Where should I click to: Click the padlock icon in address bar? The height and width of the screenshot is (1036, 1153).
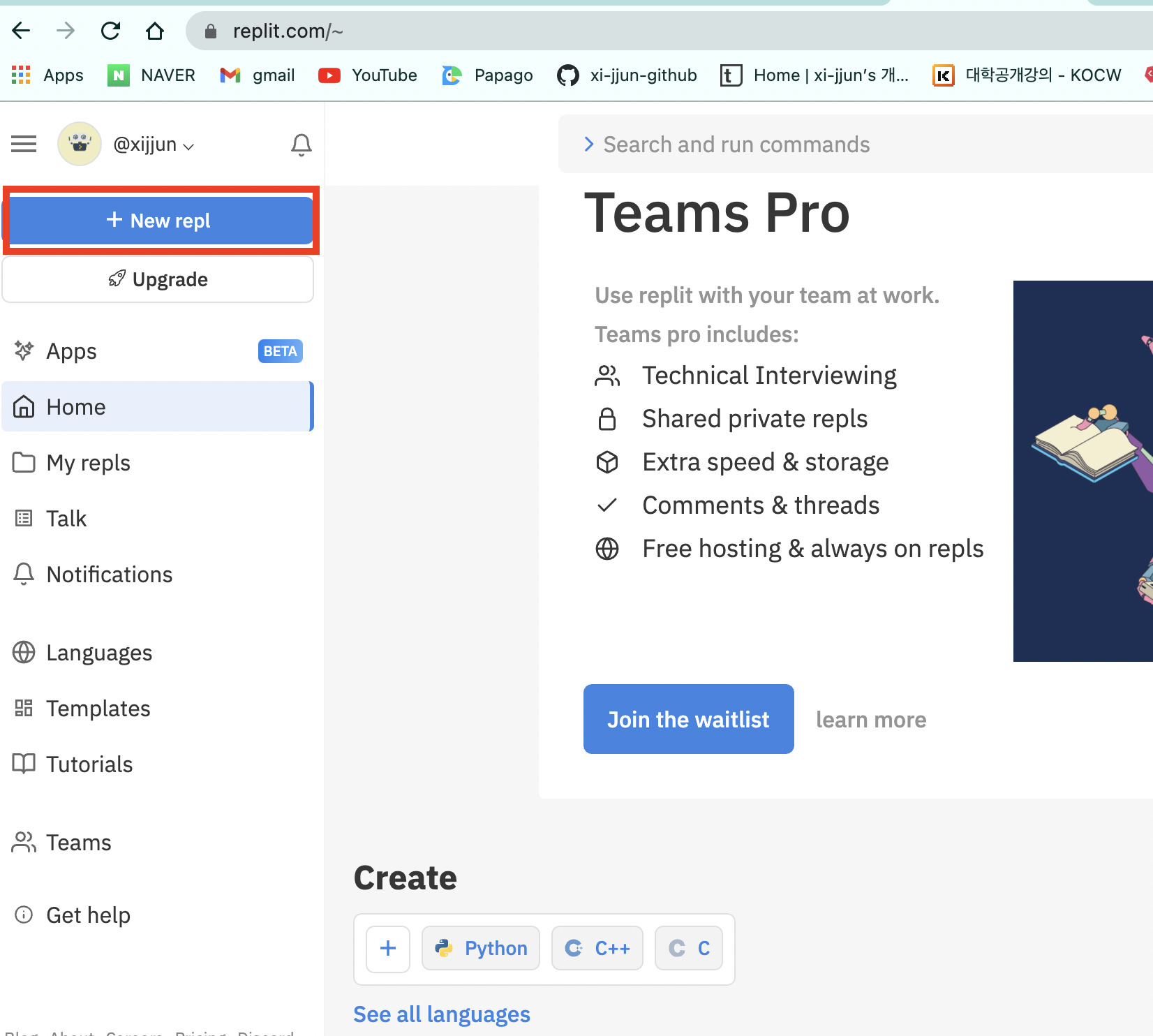[211, 31]
